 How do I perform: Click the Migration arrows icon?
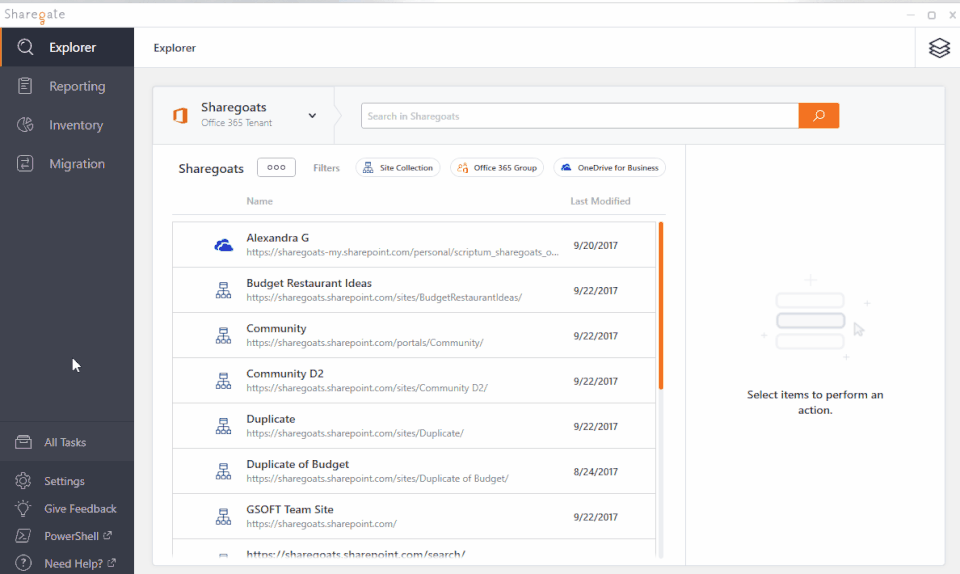click(25, 163)
